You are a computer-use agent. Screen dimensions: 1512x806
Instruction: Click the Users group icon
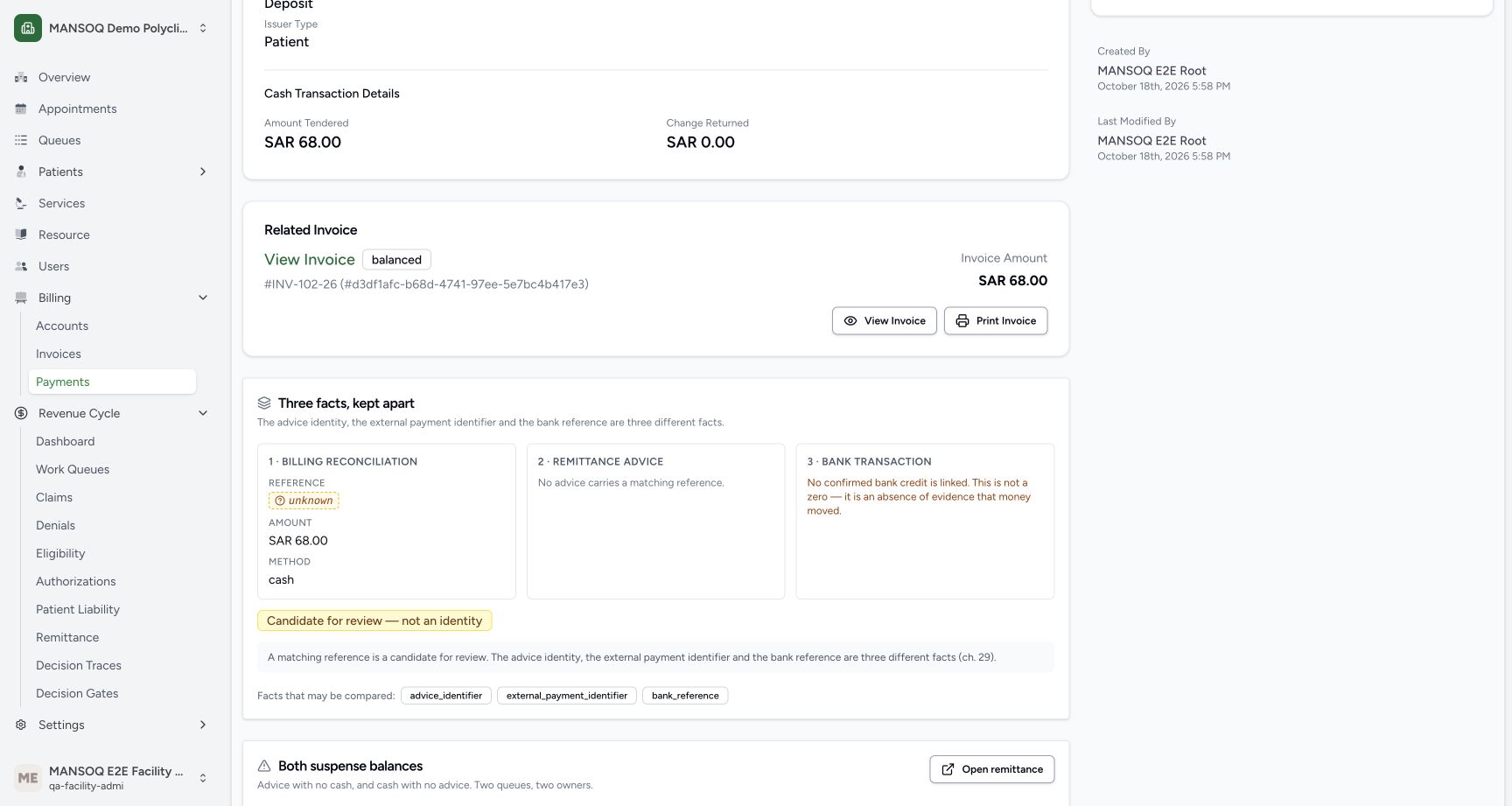tap(21, 266)
